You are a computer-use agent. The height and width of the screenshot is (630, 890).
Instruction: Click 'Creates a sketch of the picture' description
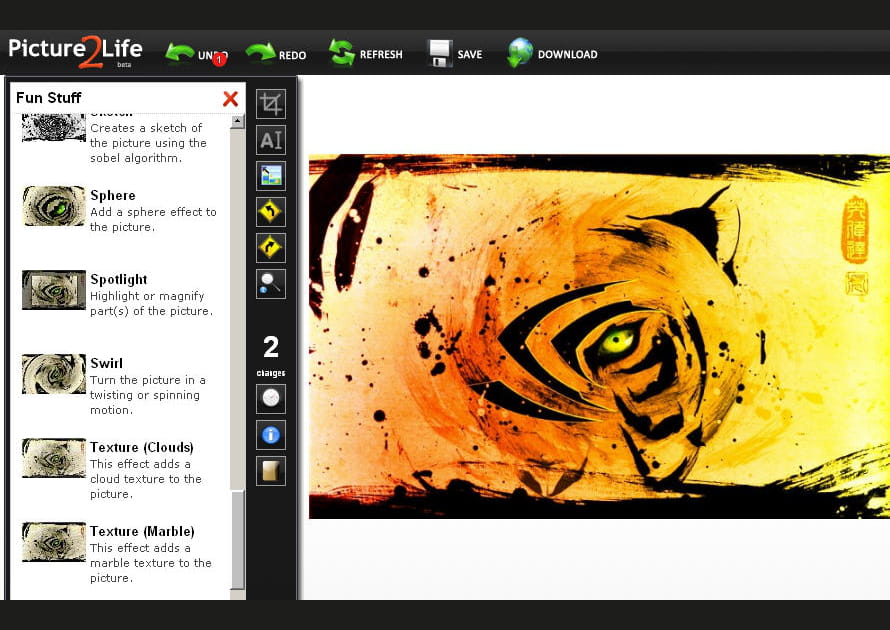pyautogui.click(x=148, y=143)
